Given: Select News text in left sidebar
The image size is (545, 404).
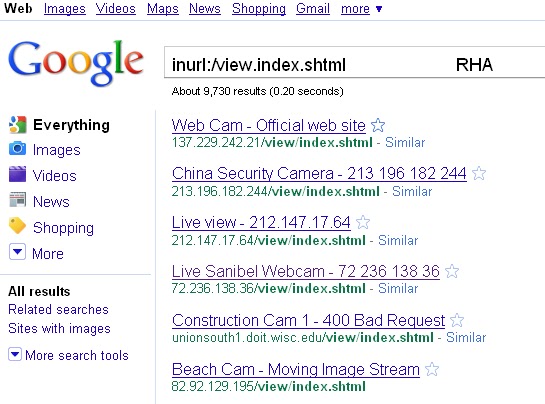Looking at the screenshot, I should click(51, 202).
